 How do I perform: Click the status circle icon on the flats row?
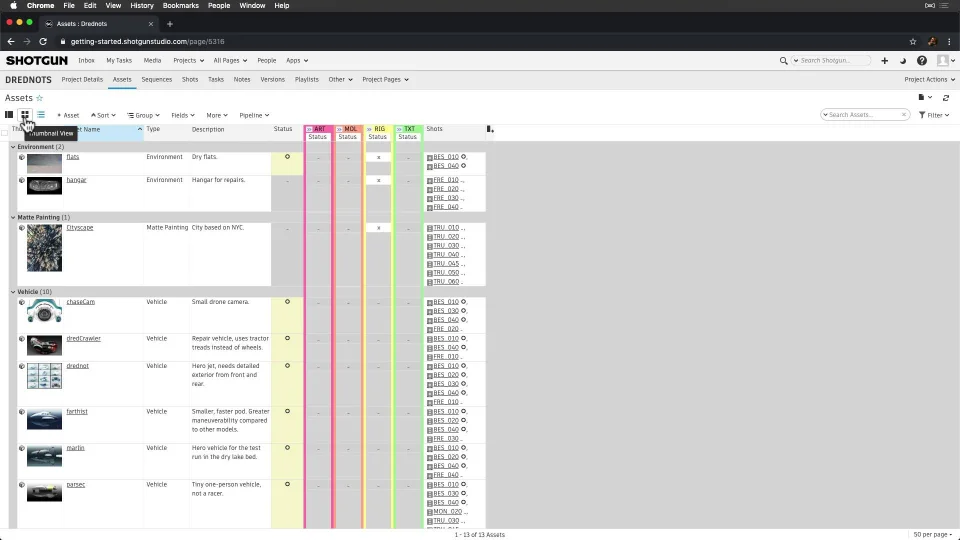click(287, 157)
